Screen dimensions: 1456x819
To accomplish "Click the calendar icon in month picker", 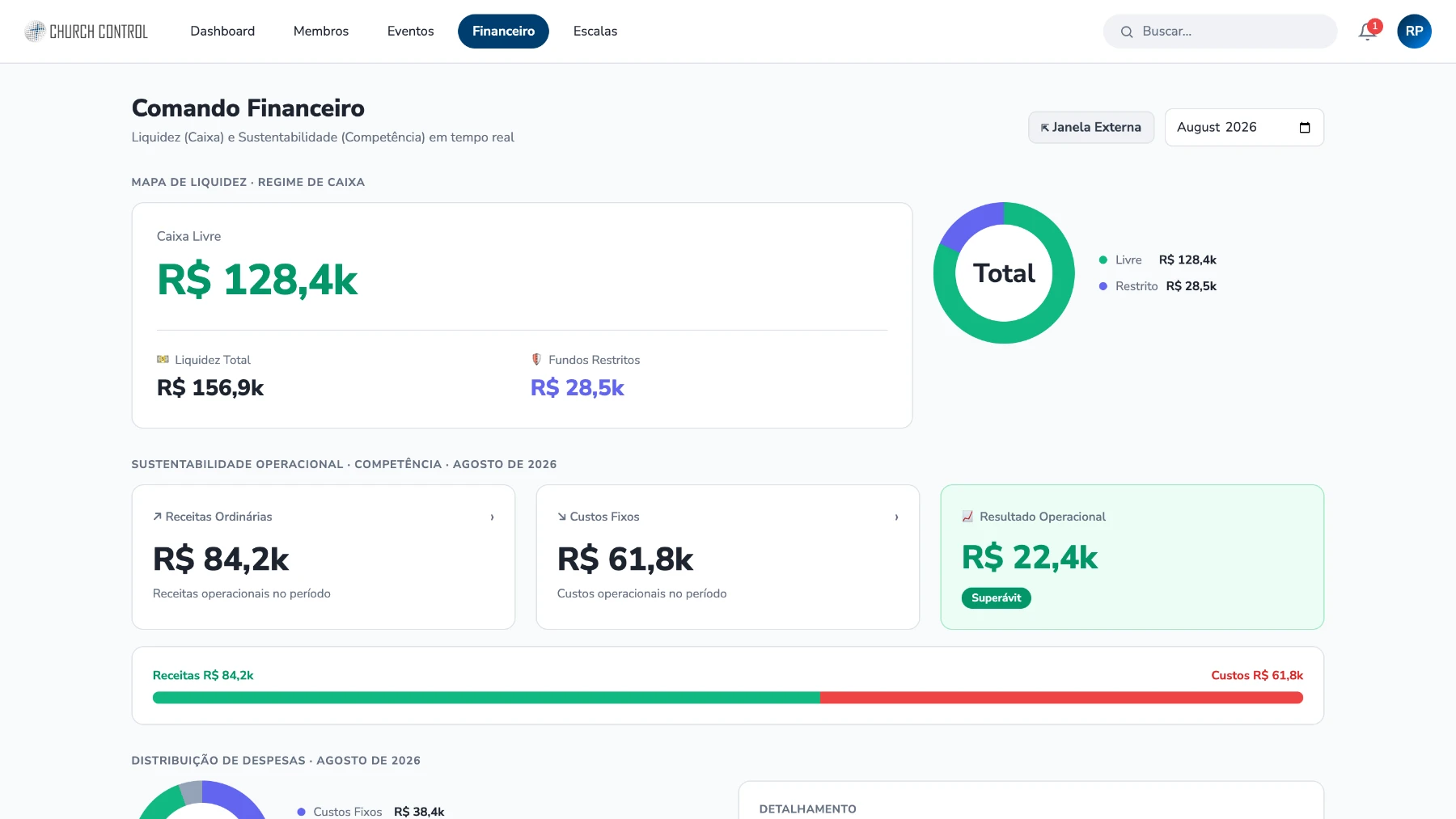I will pyautogui.click(x=1304, y=128).
